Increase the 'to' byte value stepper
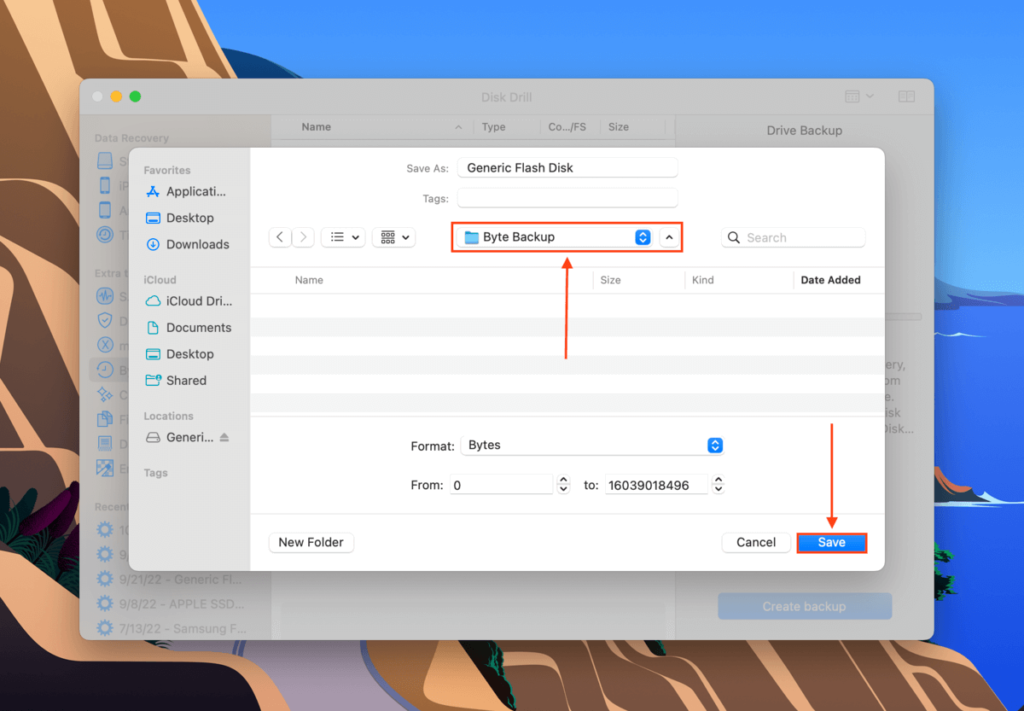The height and width of the screenshot is (711, 1024). pyautogui.click(x=718, y=480)
